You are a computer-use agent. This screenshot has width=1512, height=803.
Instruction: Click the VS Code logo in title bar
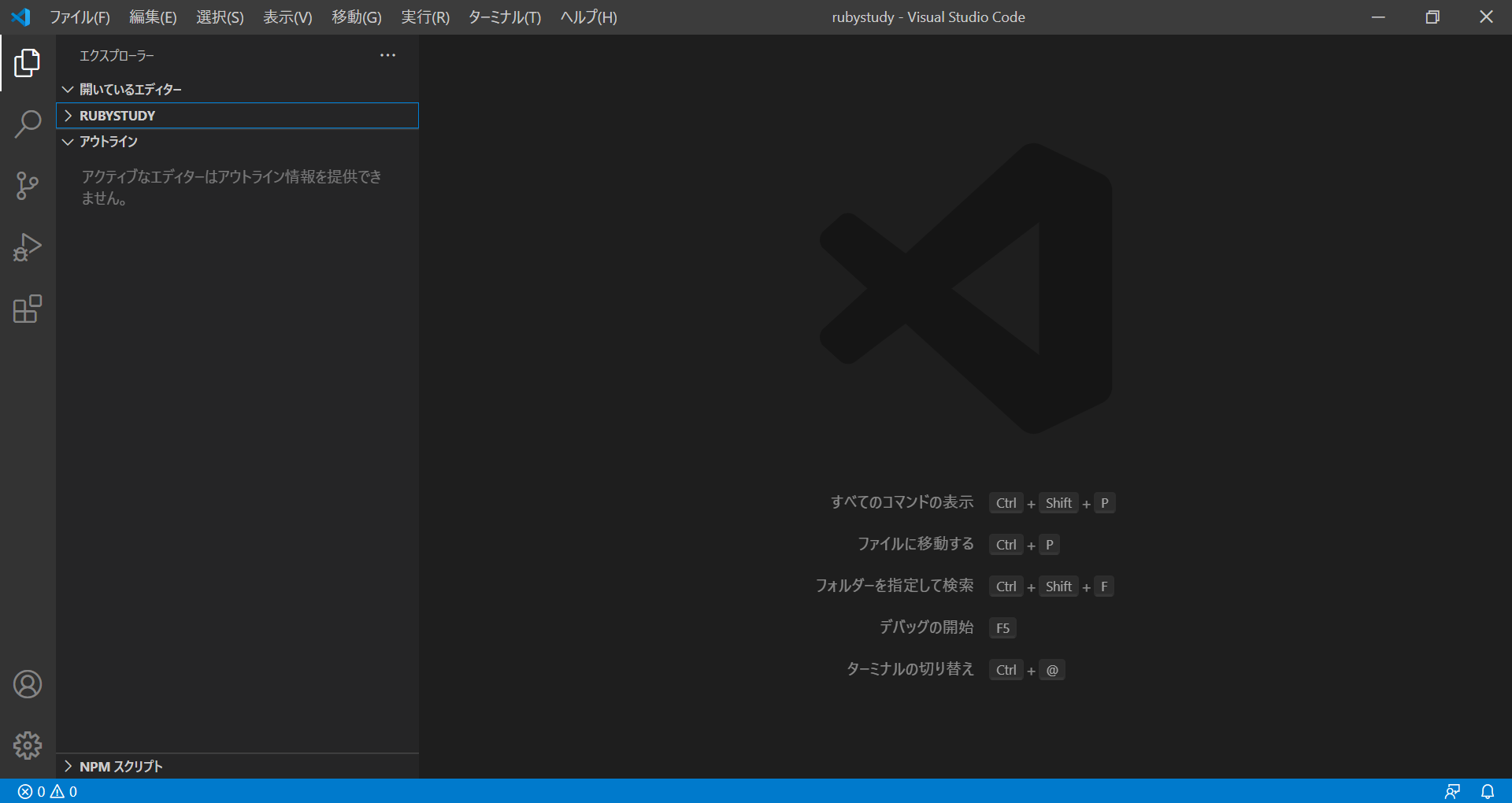(21, 17)
